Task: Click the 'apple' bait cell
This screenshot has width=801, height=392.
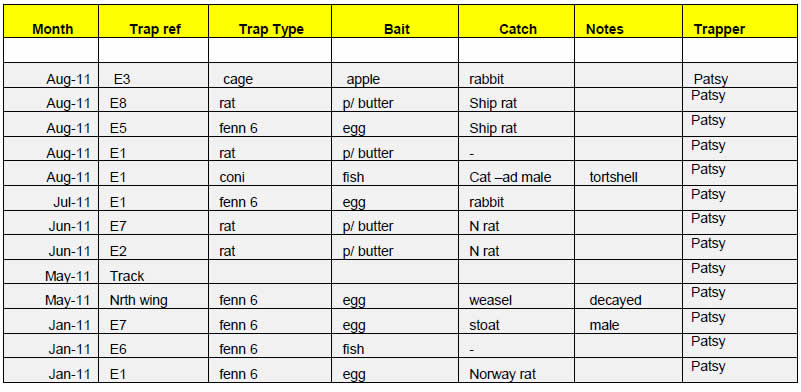Action: pos(395,76)
